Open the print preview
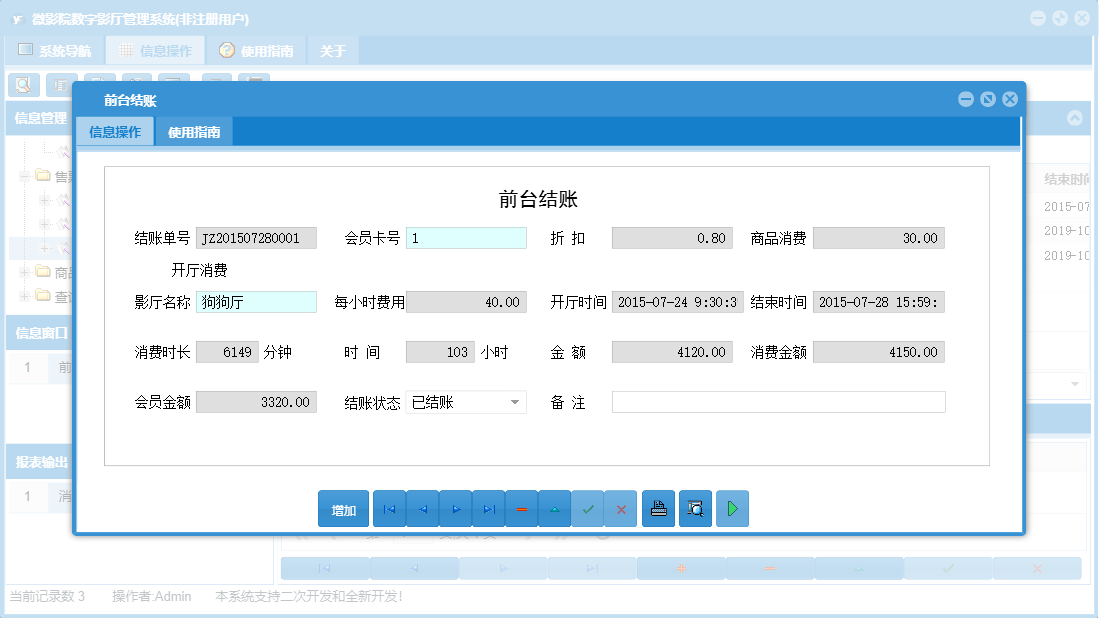The width and height of the screenshot is (1099, 618). 696,508
